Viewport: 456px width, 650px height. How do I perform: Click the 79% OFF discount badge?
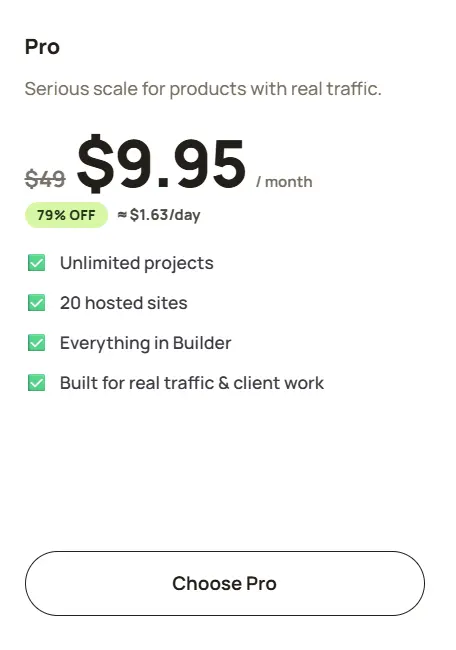(66, 215)
